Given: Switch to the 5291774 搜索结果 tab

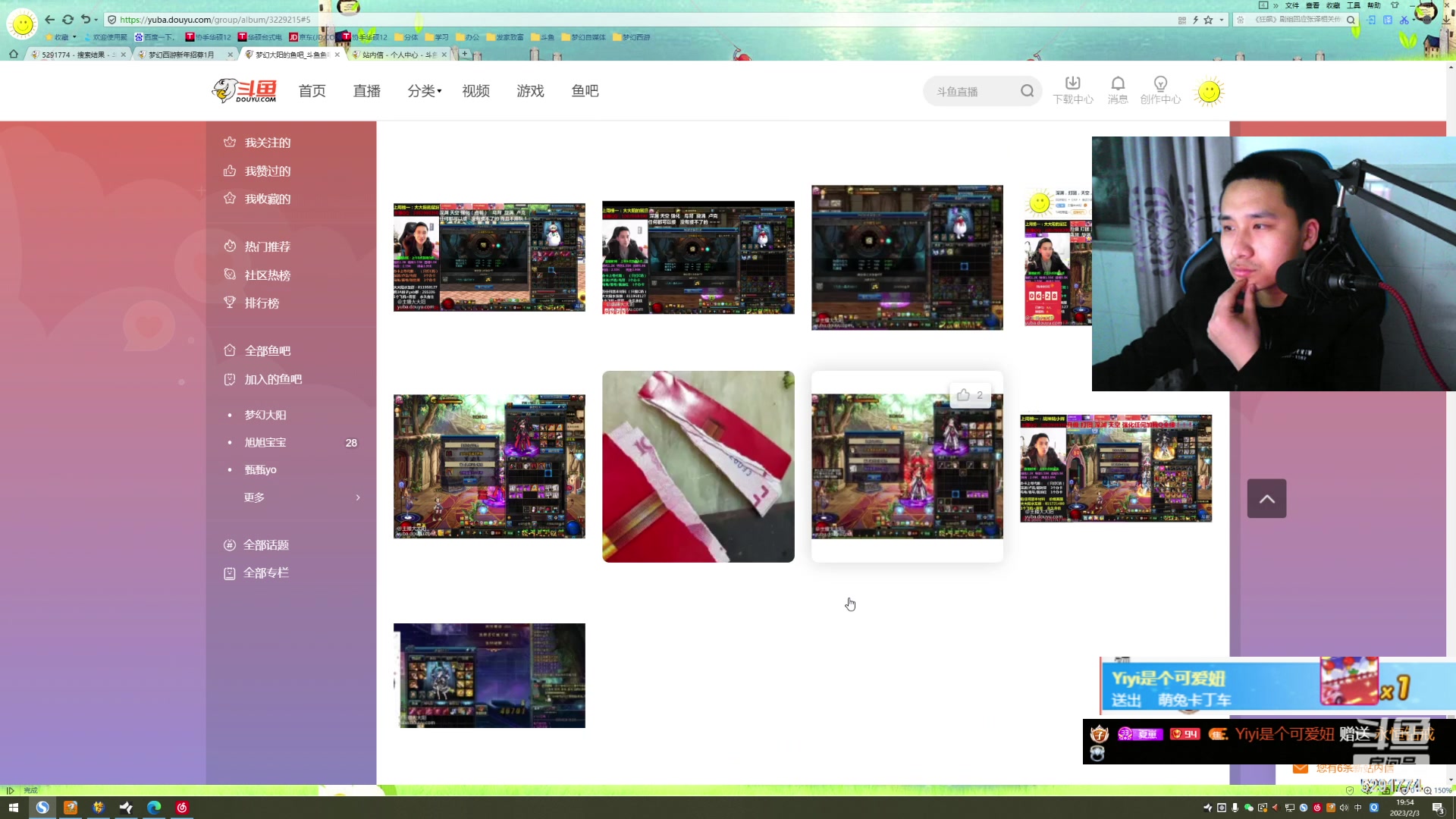Looking at the screenshot, I should point(78,55).
